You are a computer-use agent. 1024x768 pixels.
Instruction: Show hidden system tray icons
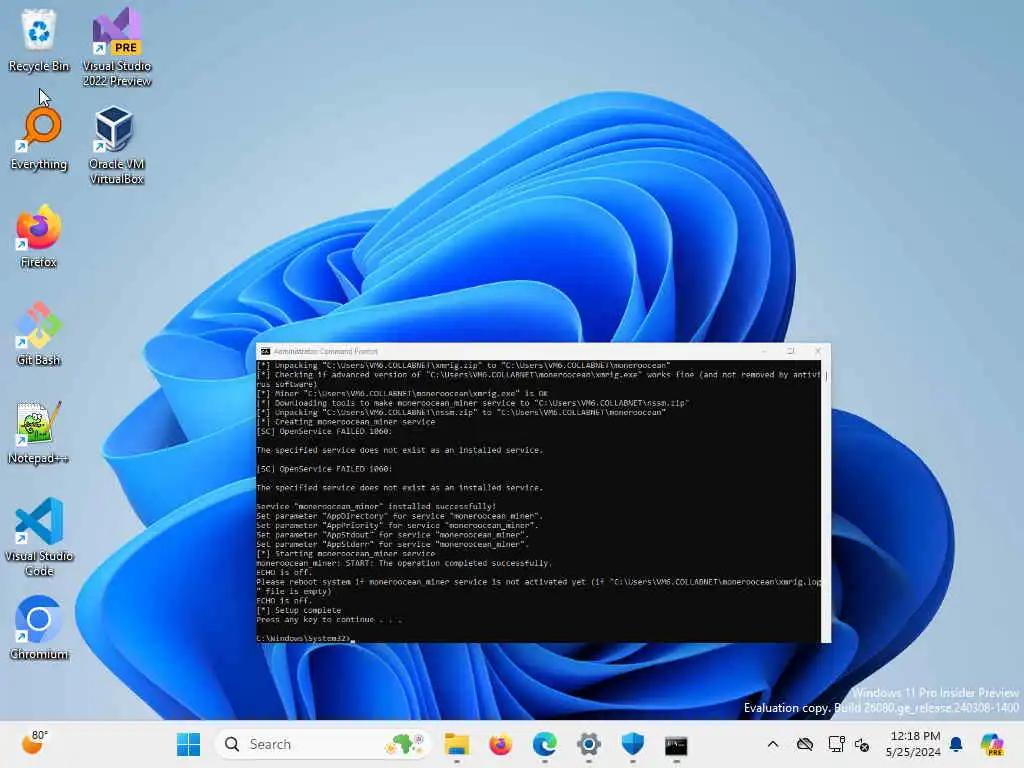[x=773, y=744]
